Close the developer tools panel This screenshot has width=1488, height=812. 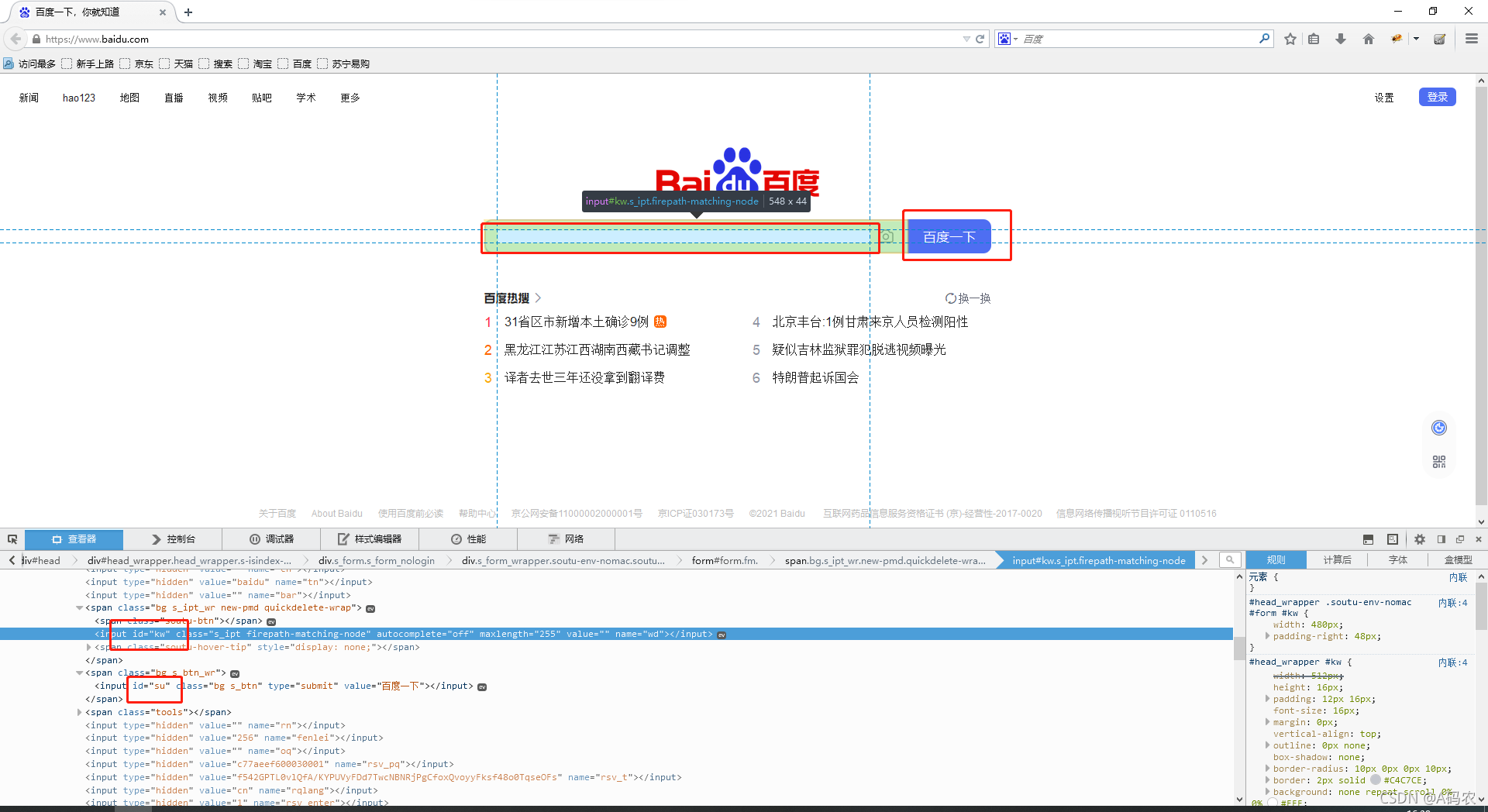point(1478,539)
